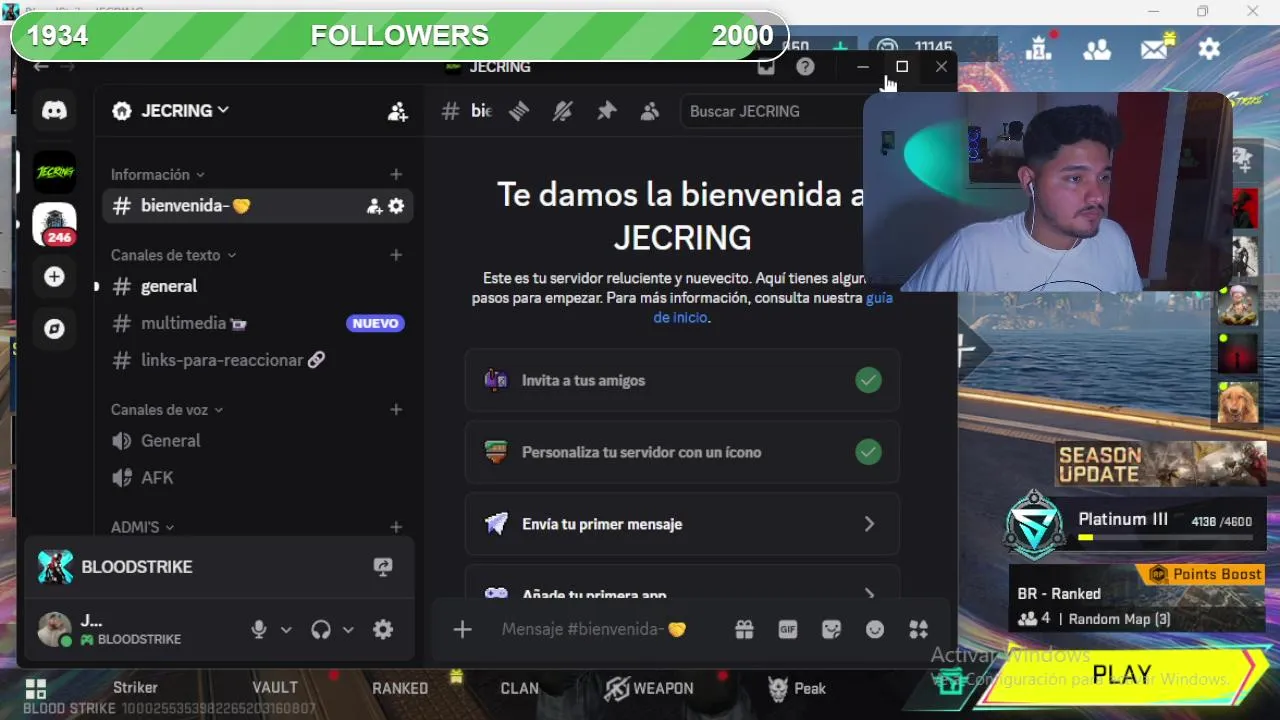Open the gift icon in message bar

[x=744, y=629]
